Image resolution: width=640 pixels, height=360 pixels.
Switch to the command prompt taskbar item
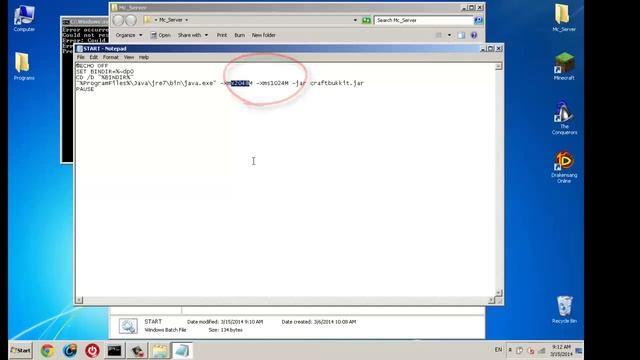click(x=114, y=351)
